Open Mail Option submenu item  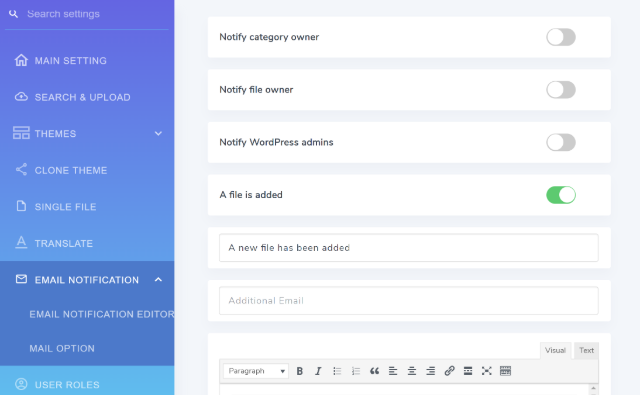(x=62, y=348)
